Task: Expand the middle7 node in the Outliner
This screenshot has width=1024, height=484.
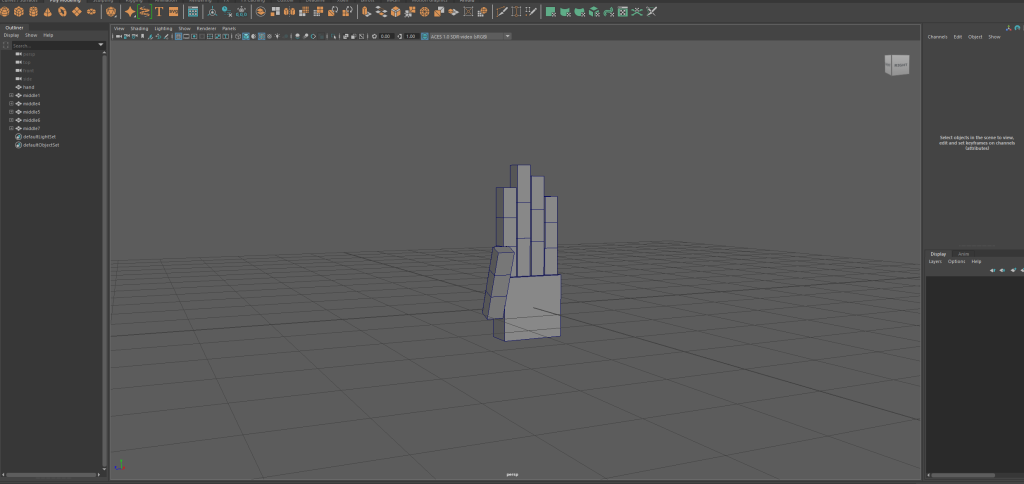Action: pos(11,128)
